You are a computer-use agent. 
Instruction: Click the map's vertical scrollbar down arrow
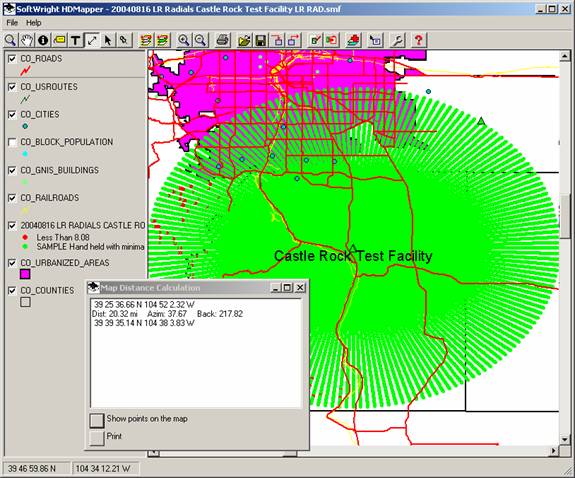click(x=564, y=439)
